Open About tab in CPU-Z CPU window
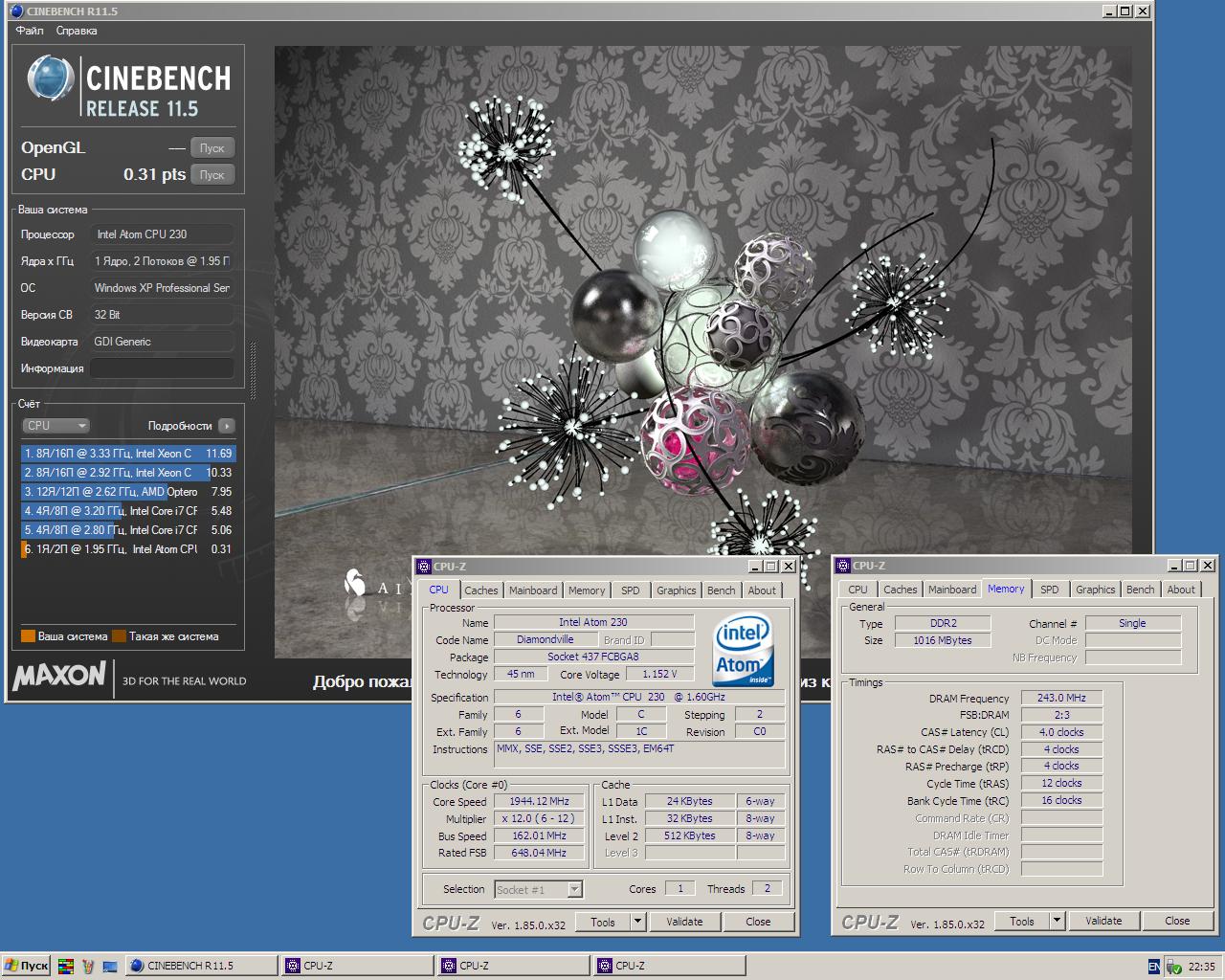This screenshot has width=1225, height=980. (x=763, y=590)
